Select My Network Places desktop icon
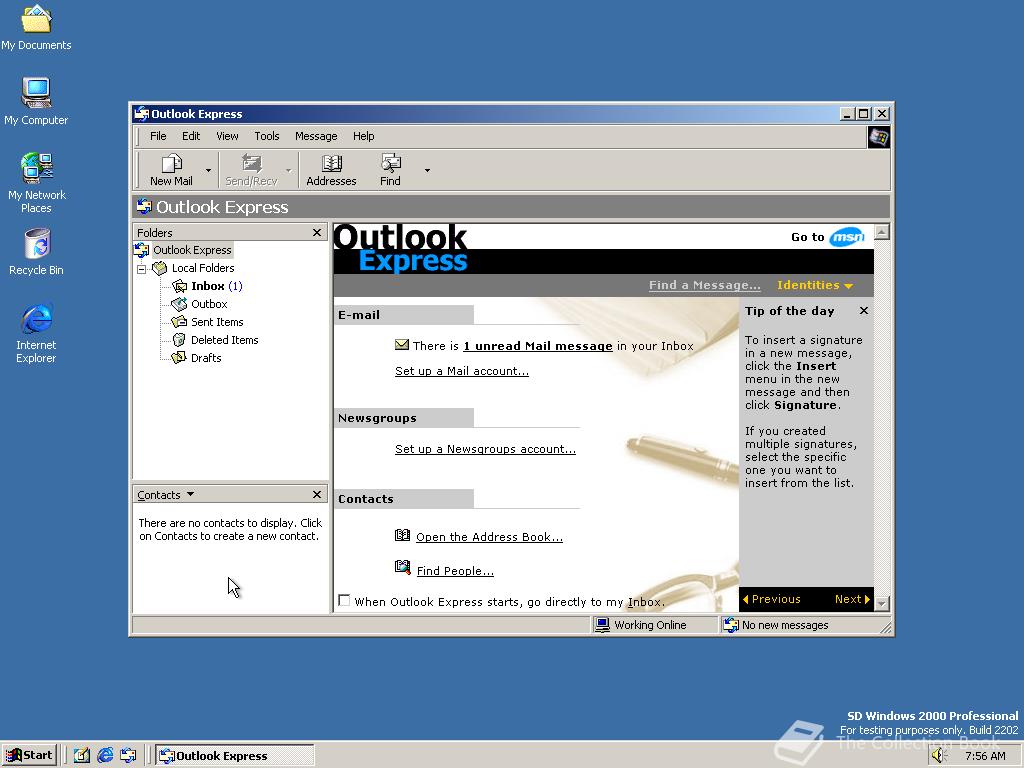The image size is (1024, 768). (x=37, y=168)
